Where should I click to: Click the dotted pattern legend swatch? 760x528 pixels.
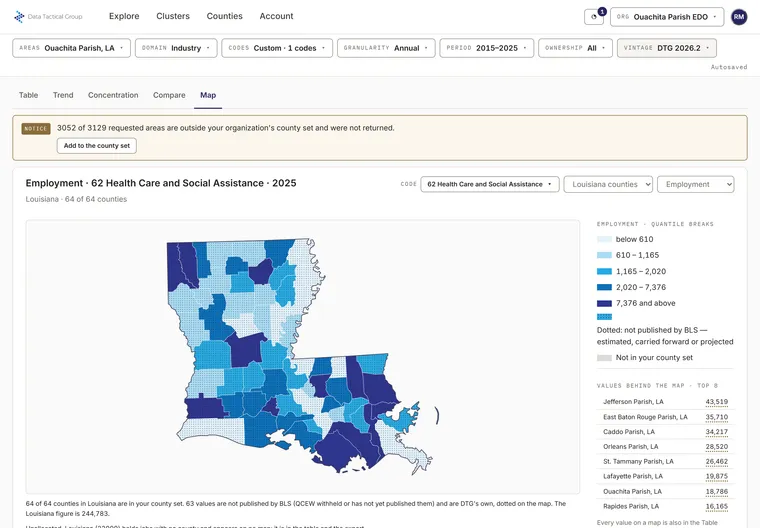604,317
